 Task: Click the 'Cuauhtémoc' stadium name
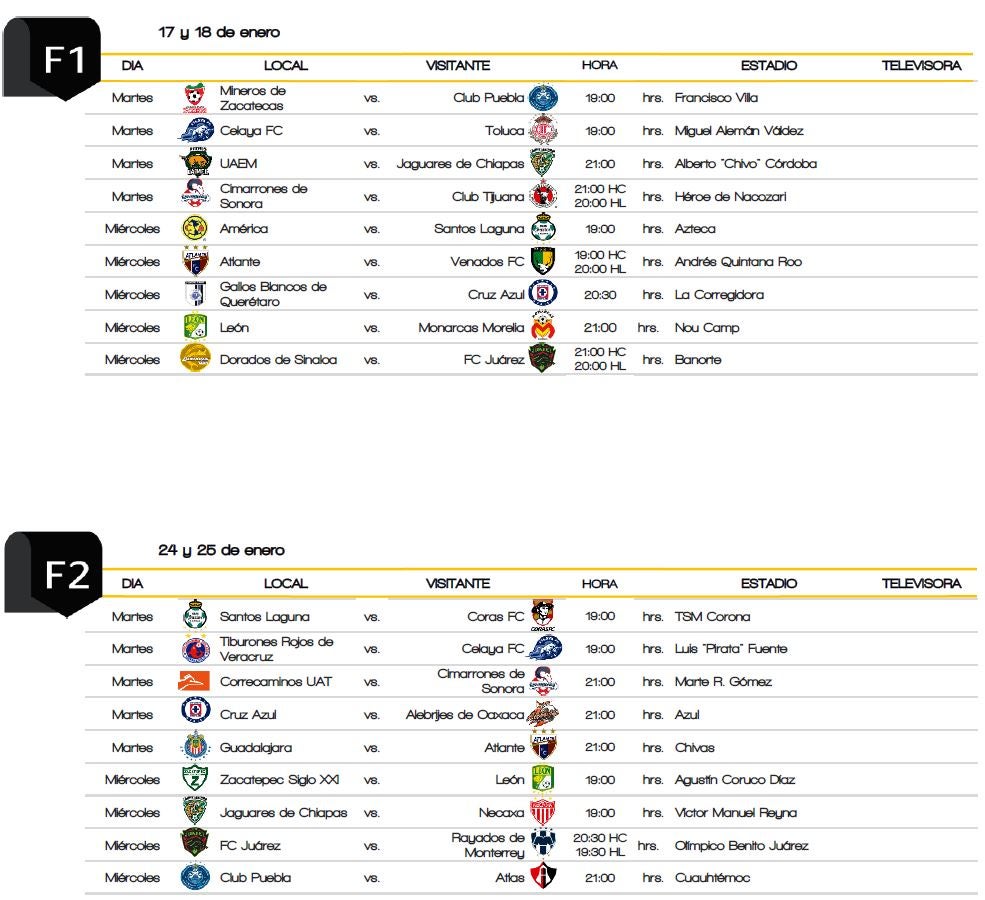coord(712,878)
